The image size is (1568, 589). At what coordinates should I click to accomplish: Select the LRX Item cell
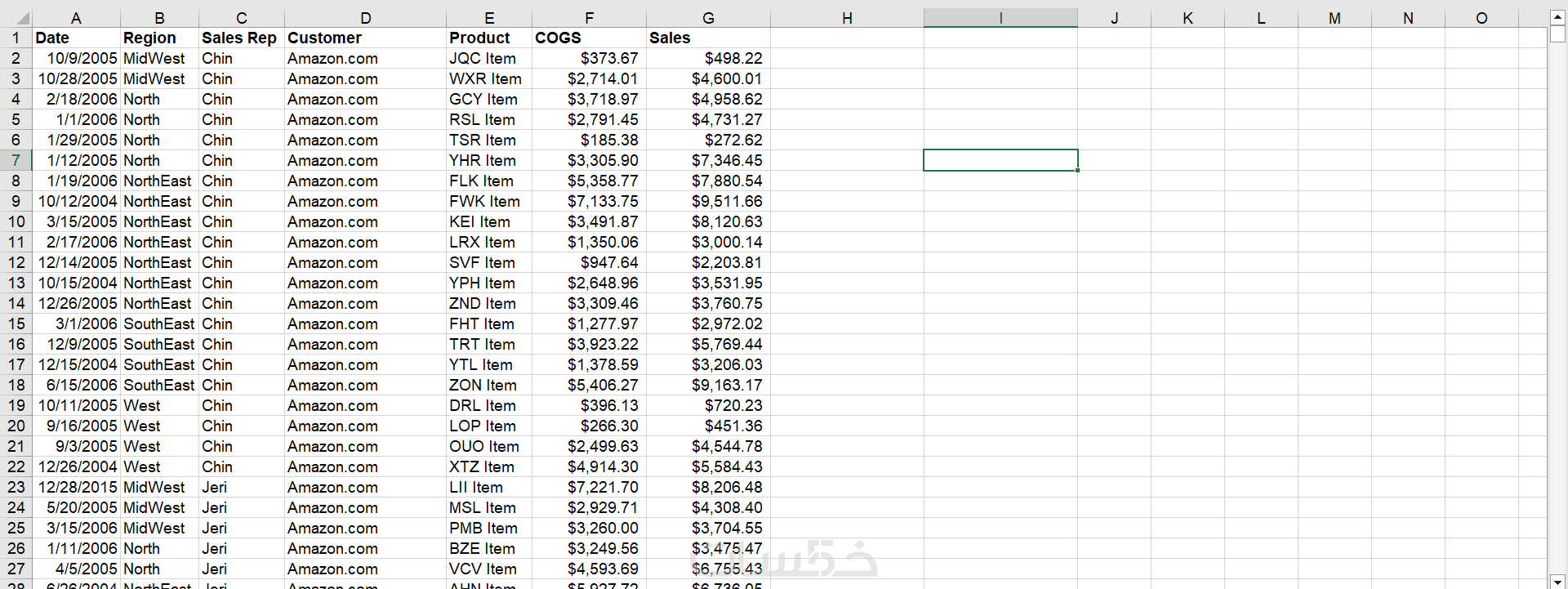489,242
